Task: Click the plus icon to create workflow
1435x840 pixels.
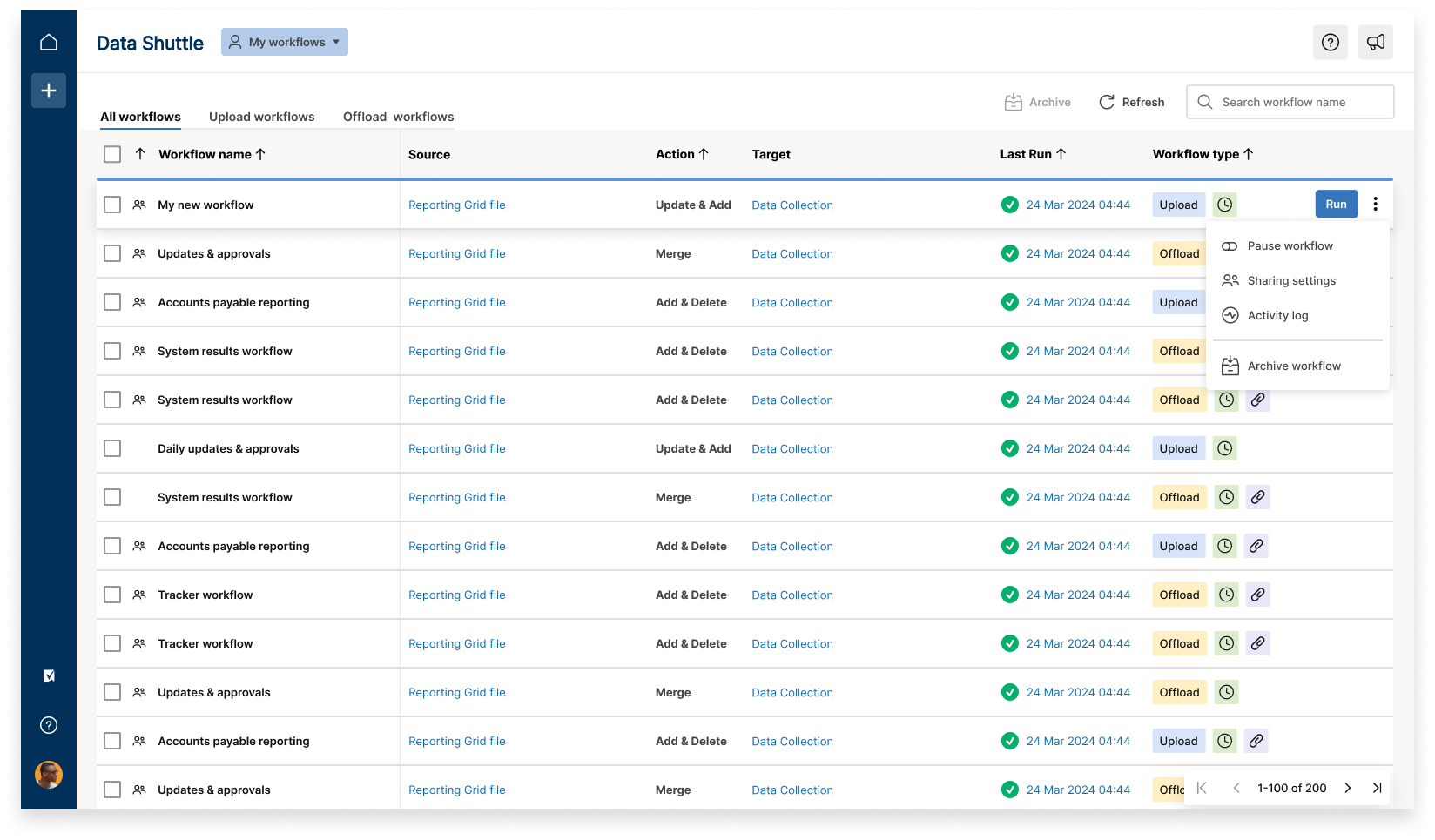Action: [x=49, y=91]
